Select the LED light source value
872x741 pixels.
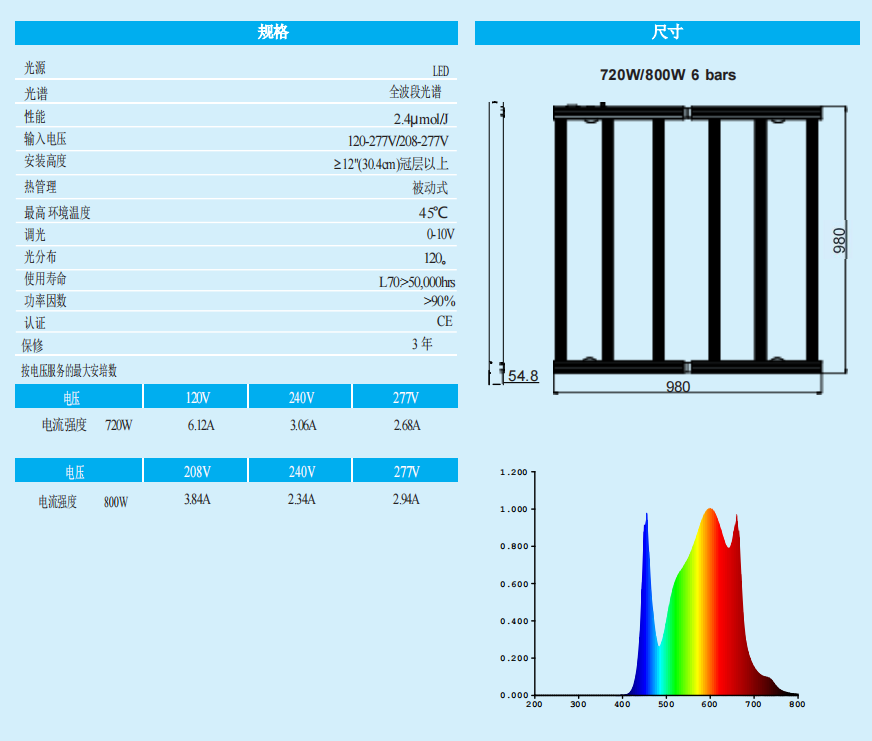[440, 71]
